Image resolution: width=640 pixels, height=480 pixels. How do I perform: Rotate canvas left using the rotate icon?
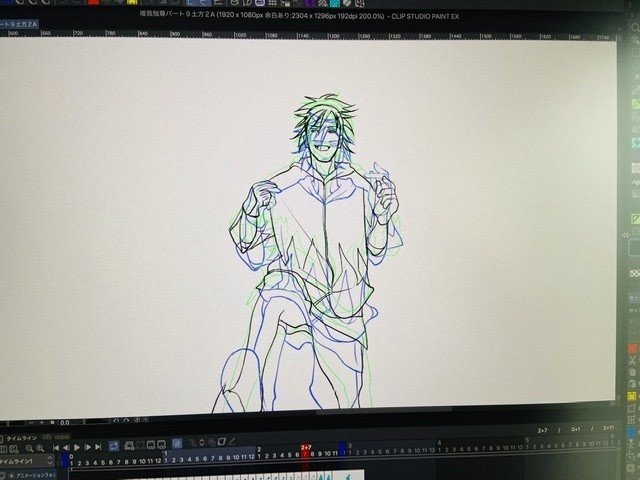pyautogui.click(x=116, y=420)
